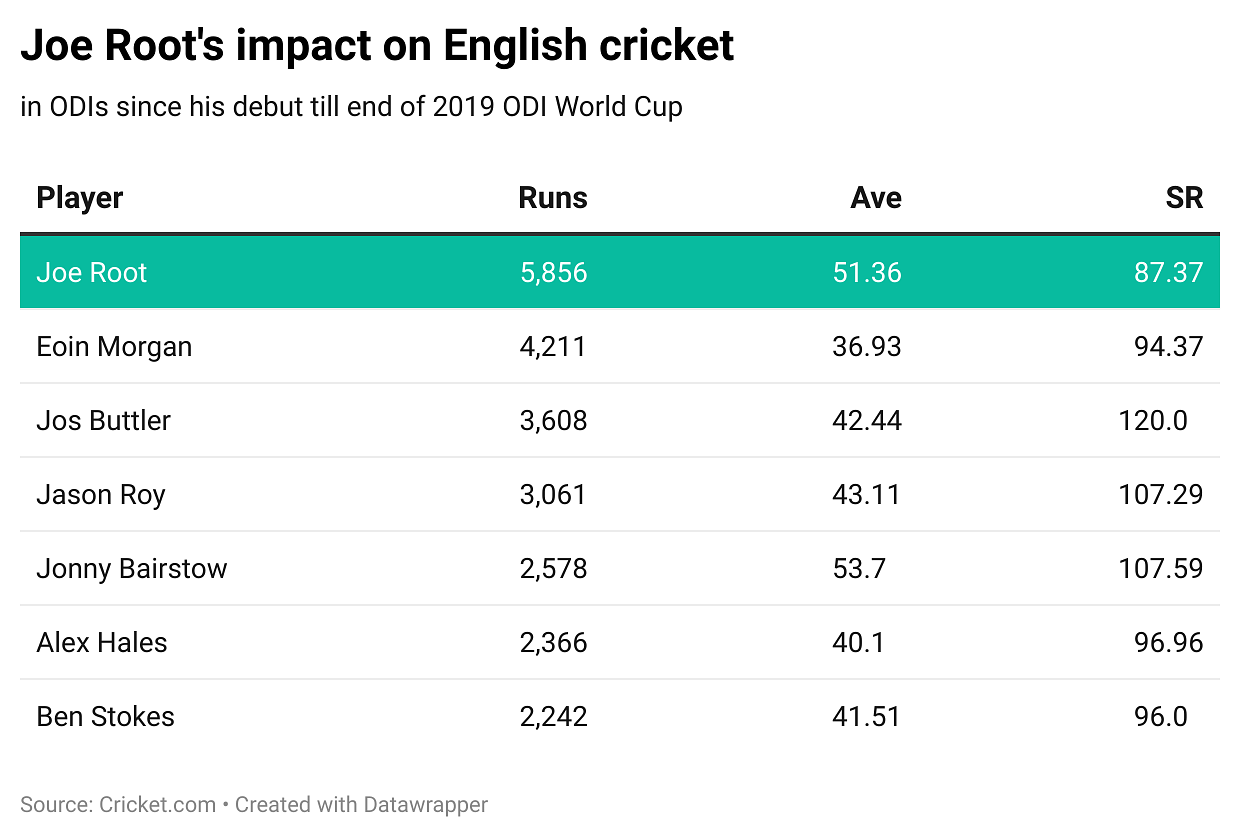This screenshot has width=1240, height=838.
Task: Click the Player column header
Action: point(80,198)
